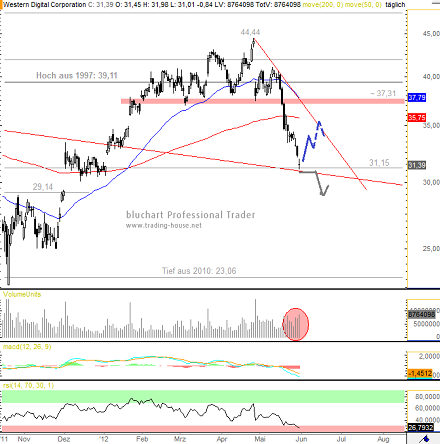Image resolution: width=440 pixels, height=444 pixels.
Task: Click the orange marker left of Western Digital title
Action: (1, 5)
